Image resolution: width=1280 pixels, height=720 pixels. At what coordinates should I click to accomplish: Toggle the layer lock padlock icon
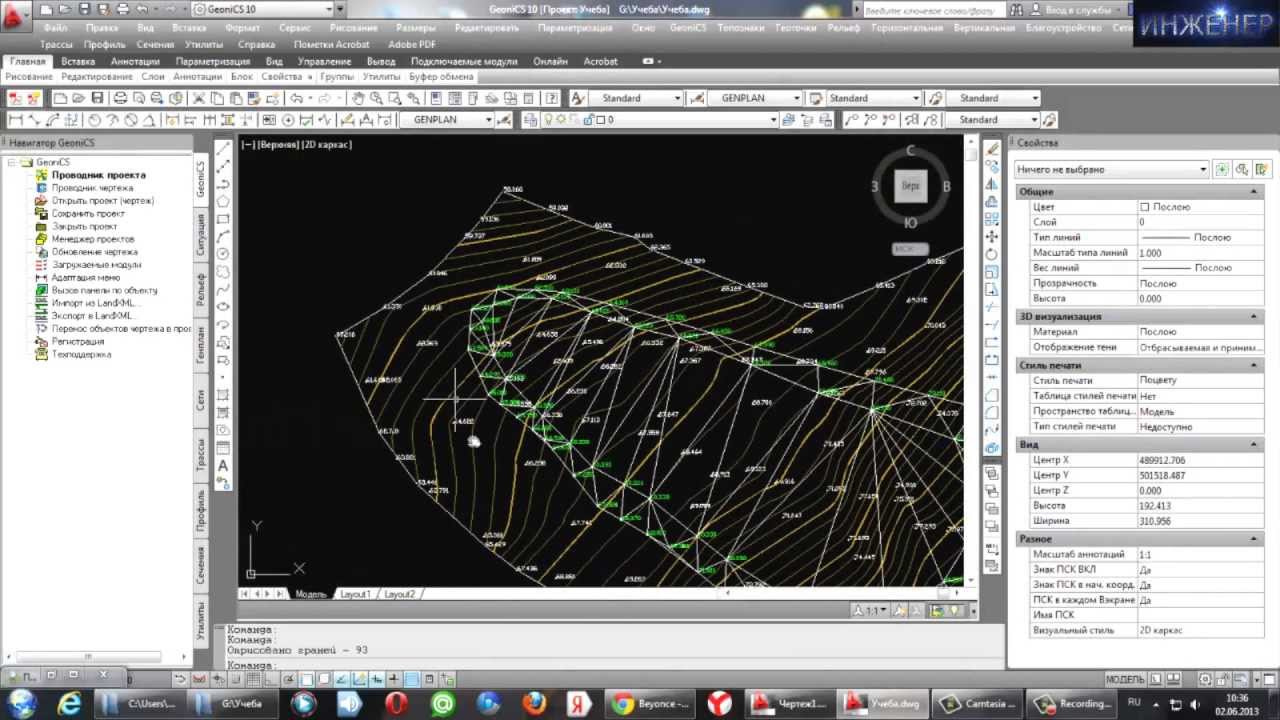pos(588,120)
